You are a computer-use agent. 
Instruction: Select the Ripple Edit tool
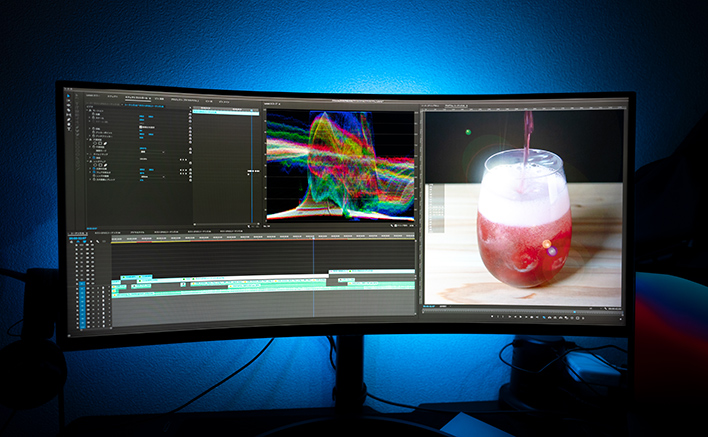69,107
